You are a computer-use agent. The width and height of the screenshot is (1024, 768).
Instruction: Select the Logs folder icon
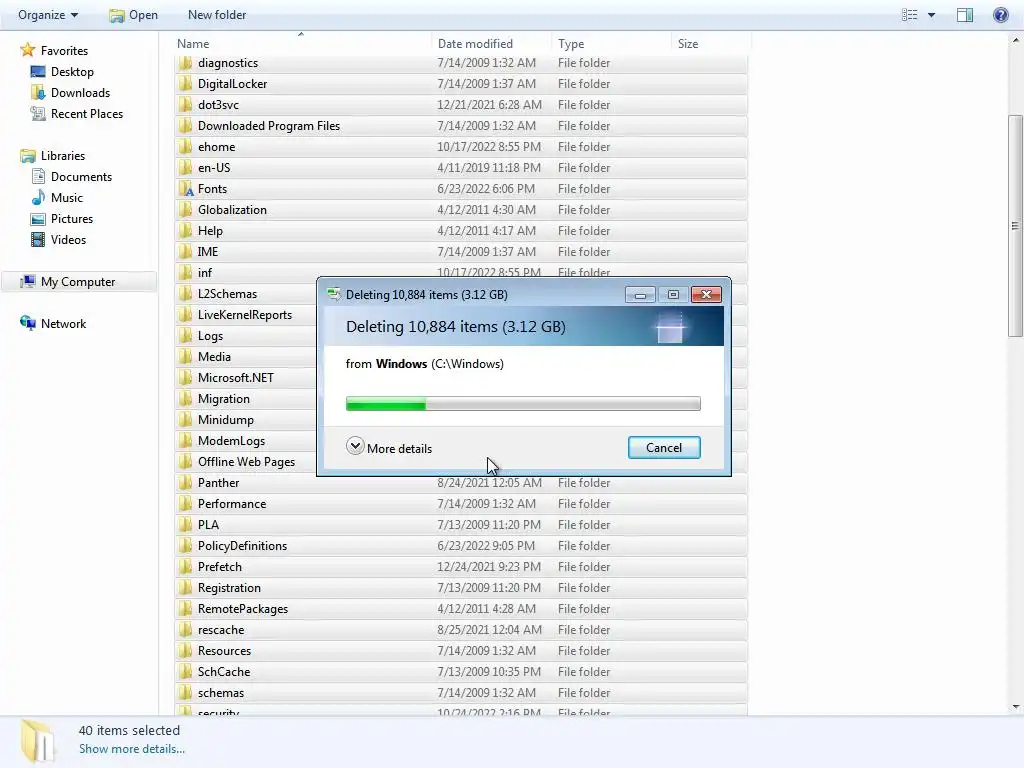[x=185, y=336]
